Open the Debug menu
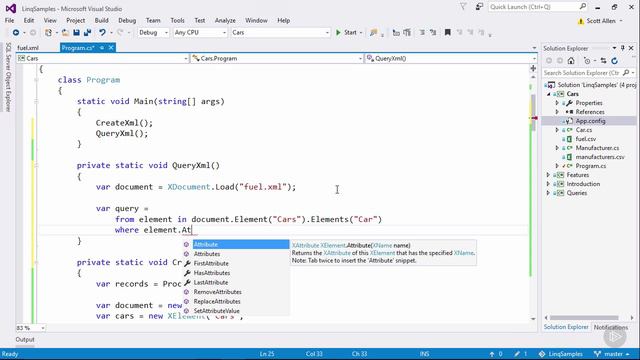This screenshot has width=640, height=360. pos(127,20)
